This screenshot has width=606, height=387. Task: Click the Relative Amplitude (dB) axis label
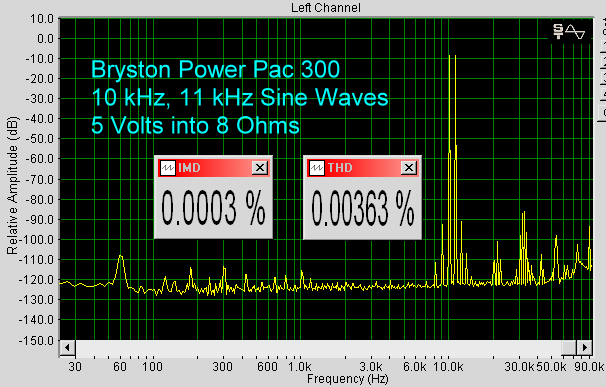point(12,185)
